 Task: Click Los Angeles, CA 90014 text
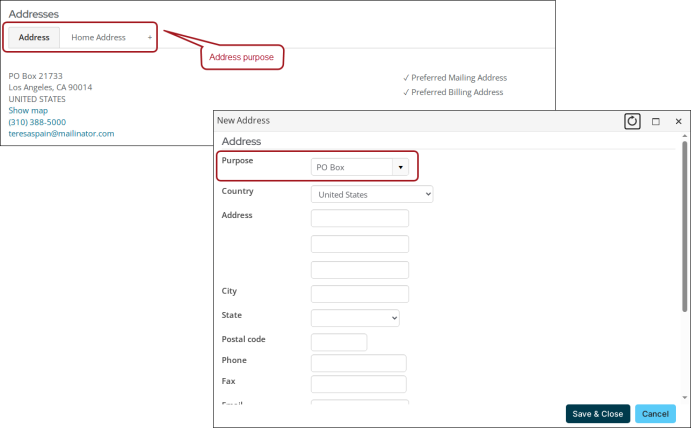point(50,87)
